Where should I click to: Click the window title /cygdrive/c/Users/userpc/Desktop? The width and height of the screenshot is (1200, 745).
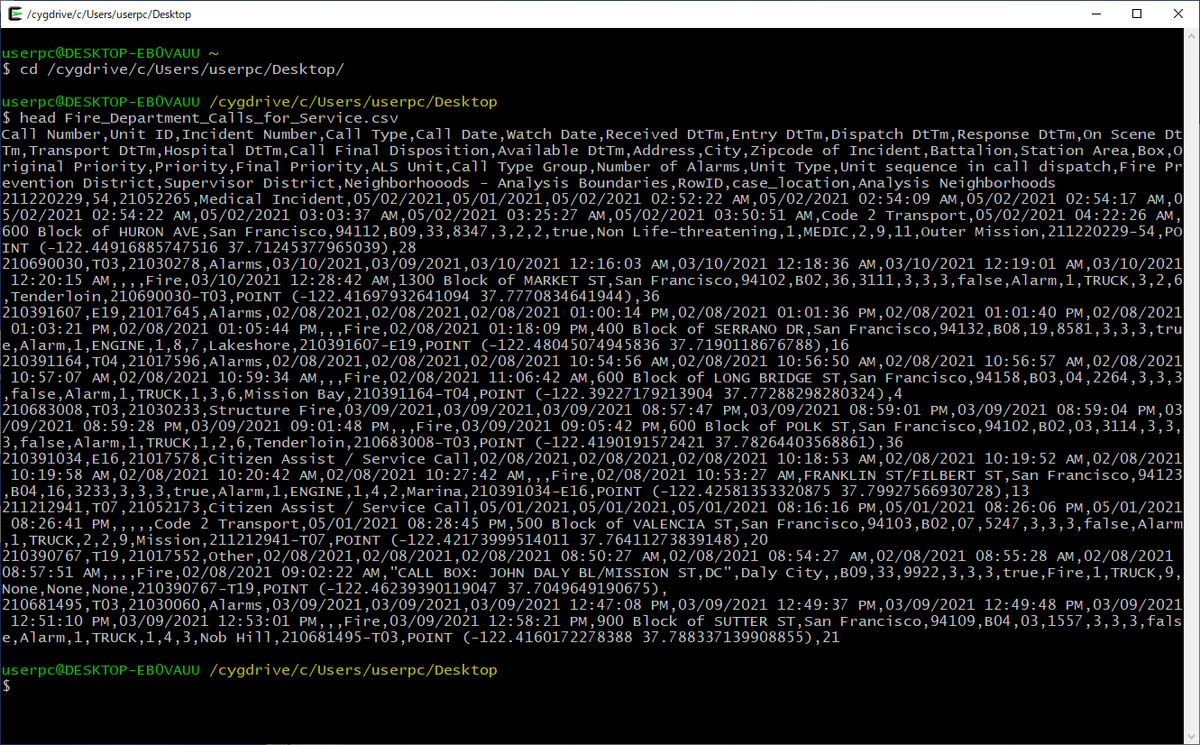109,14
